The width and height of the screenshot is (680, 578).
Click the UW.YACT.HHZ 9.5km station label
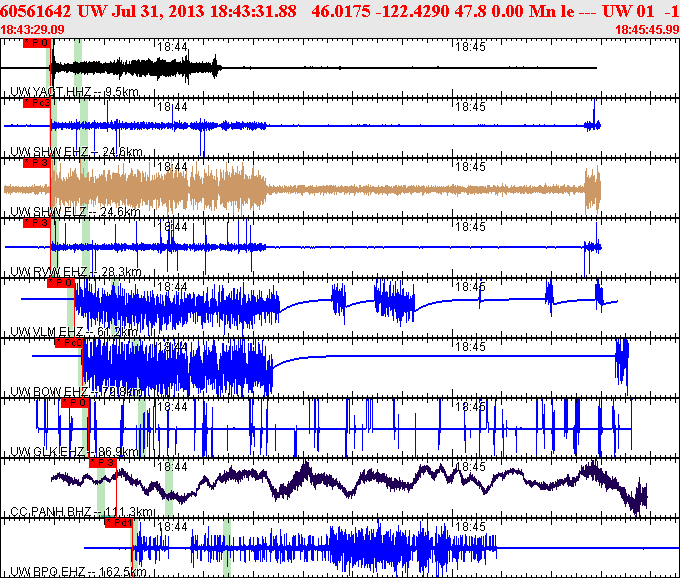pyautogui.click(x=74, y=92)
